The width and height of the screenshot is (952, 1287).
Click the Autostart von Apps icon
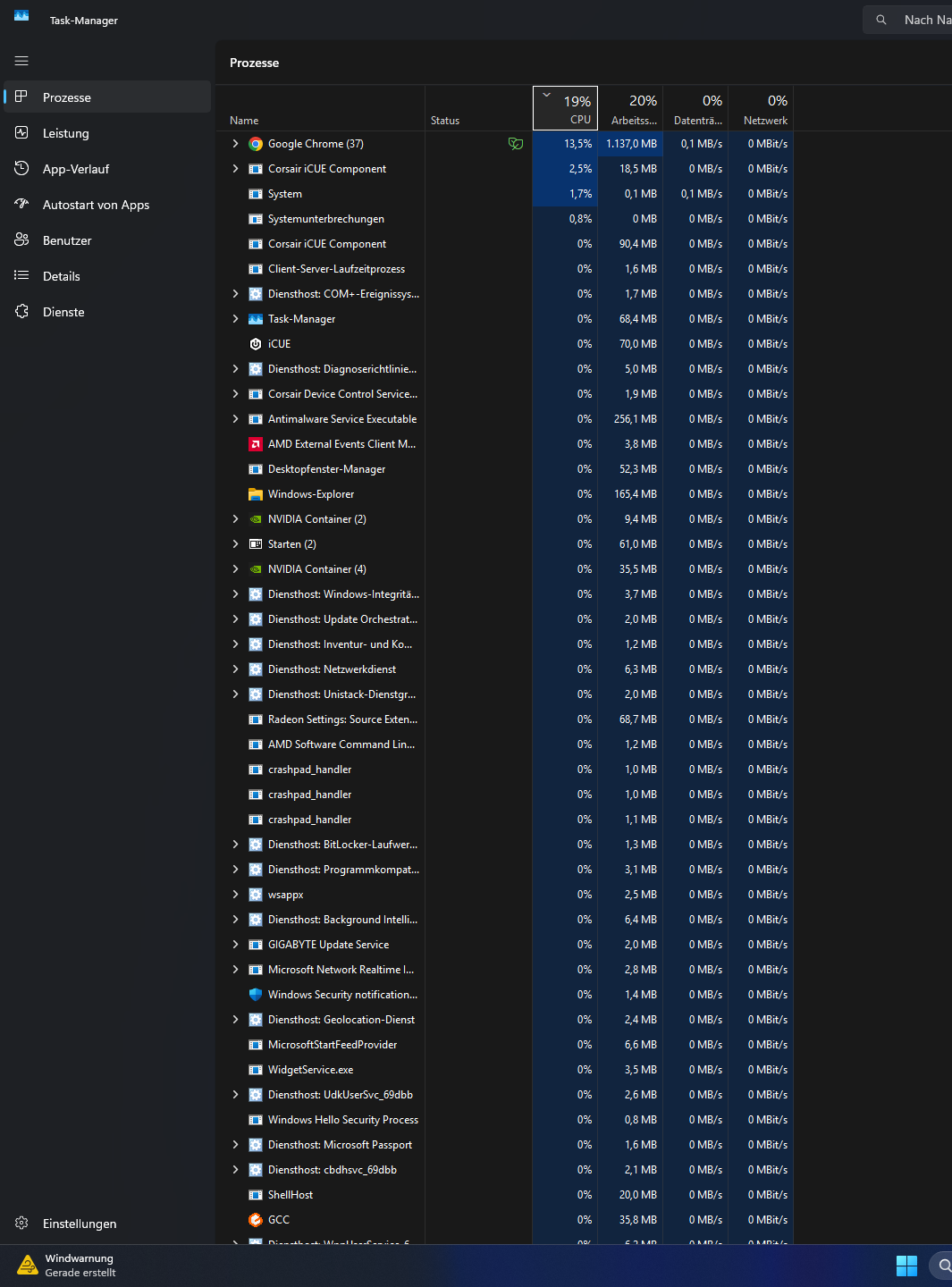[21, 204]
